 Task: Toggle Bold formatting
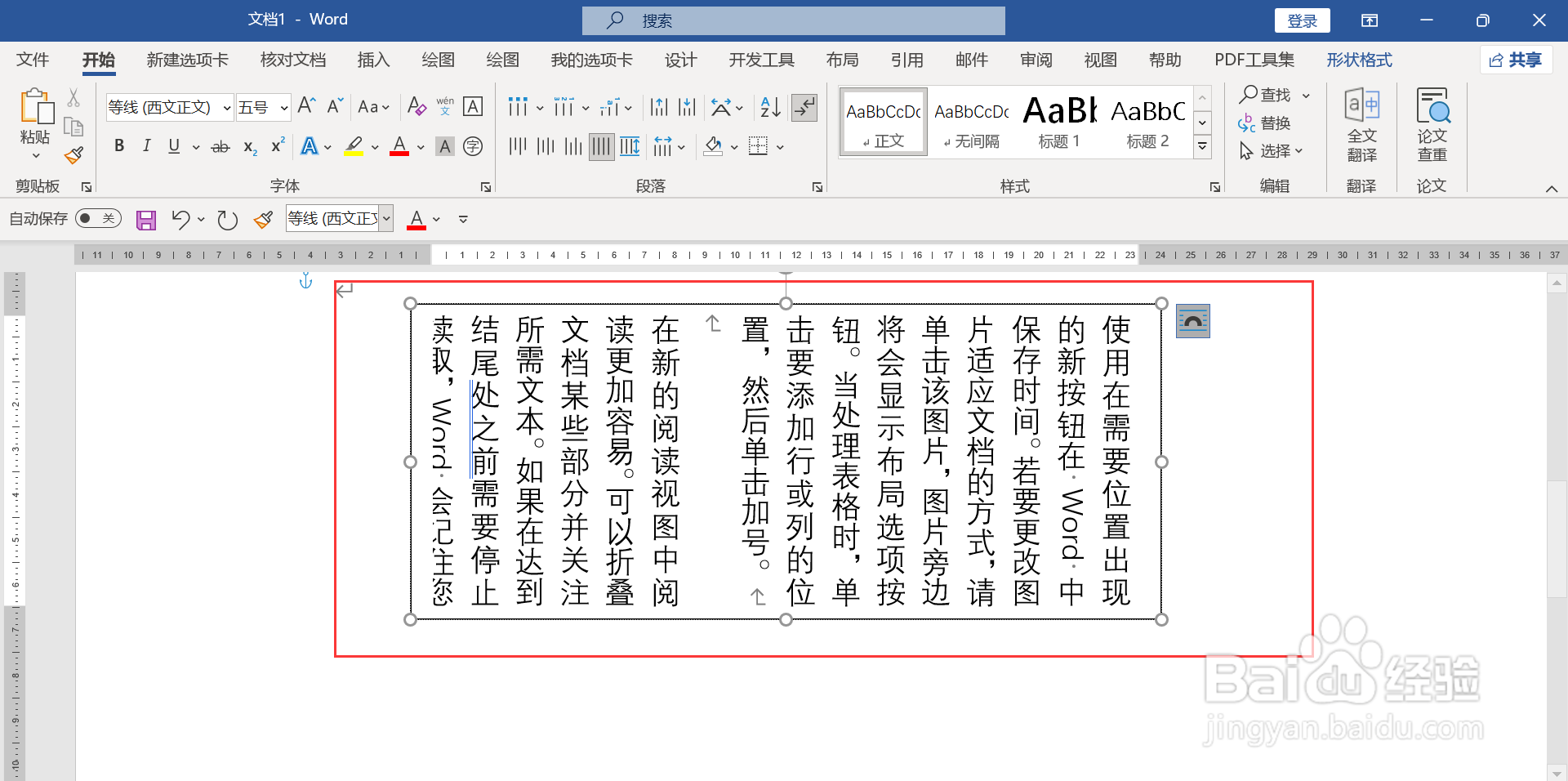coord(119,146)
